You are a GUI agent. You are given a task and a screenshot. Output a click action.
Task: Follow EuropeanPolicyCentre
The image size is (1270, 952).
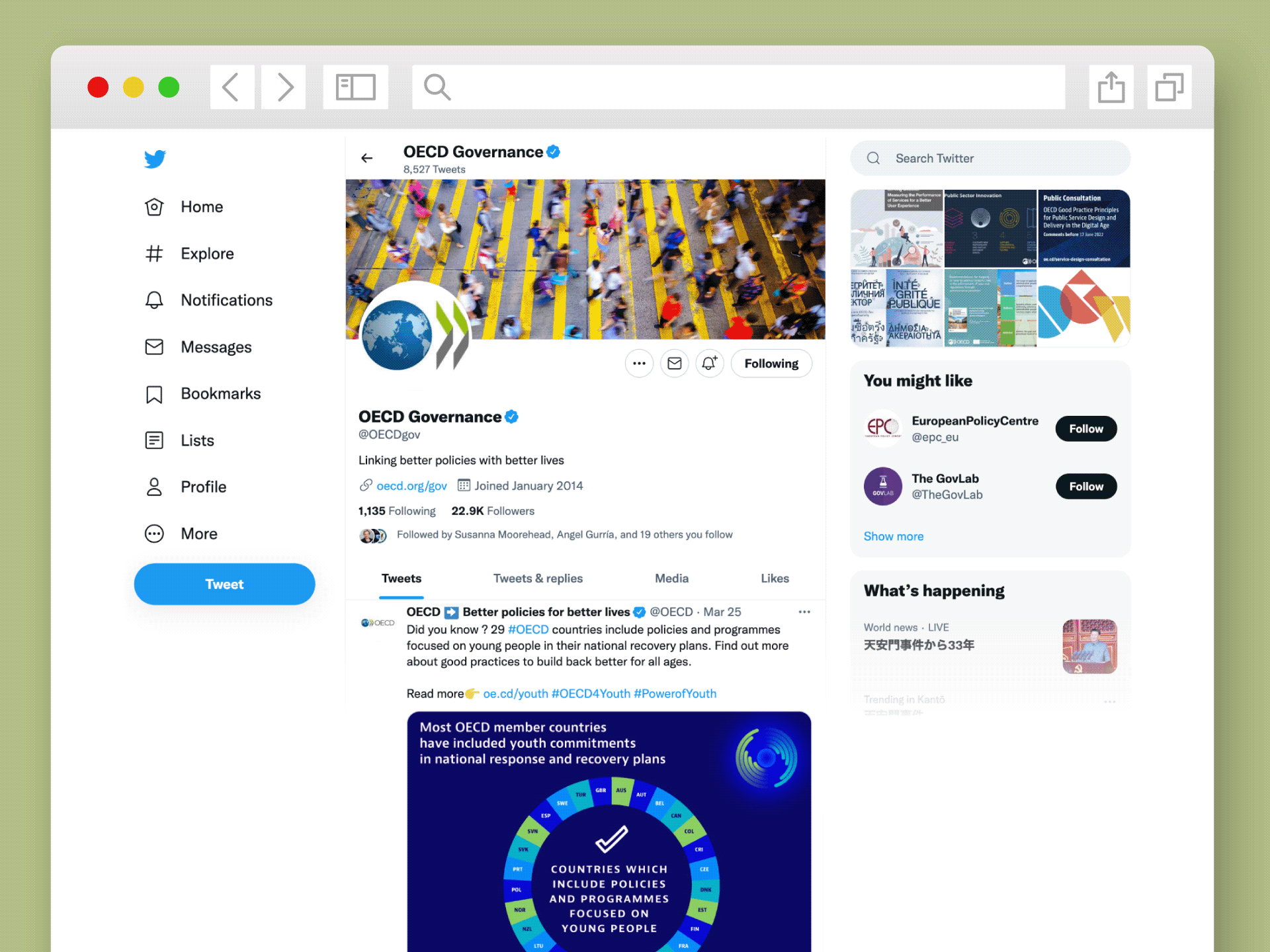point(1086,429)
